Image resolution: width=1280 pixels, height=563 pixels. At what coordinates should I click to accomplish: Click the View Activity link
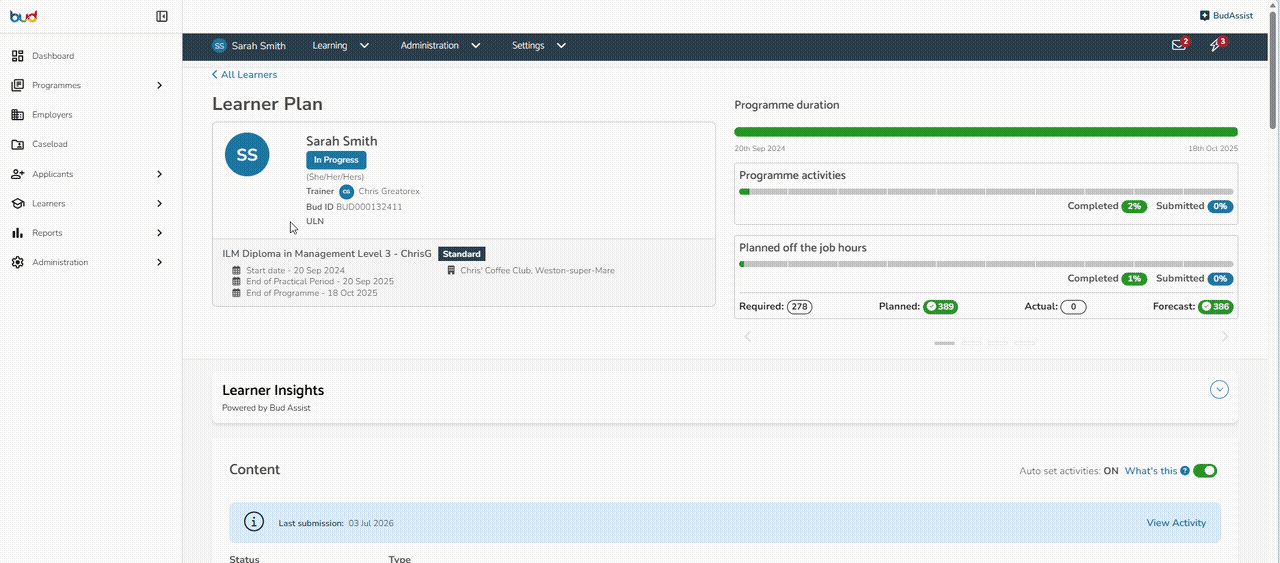tap(1176, 523)
